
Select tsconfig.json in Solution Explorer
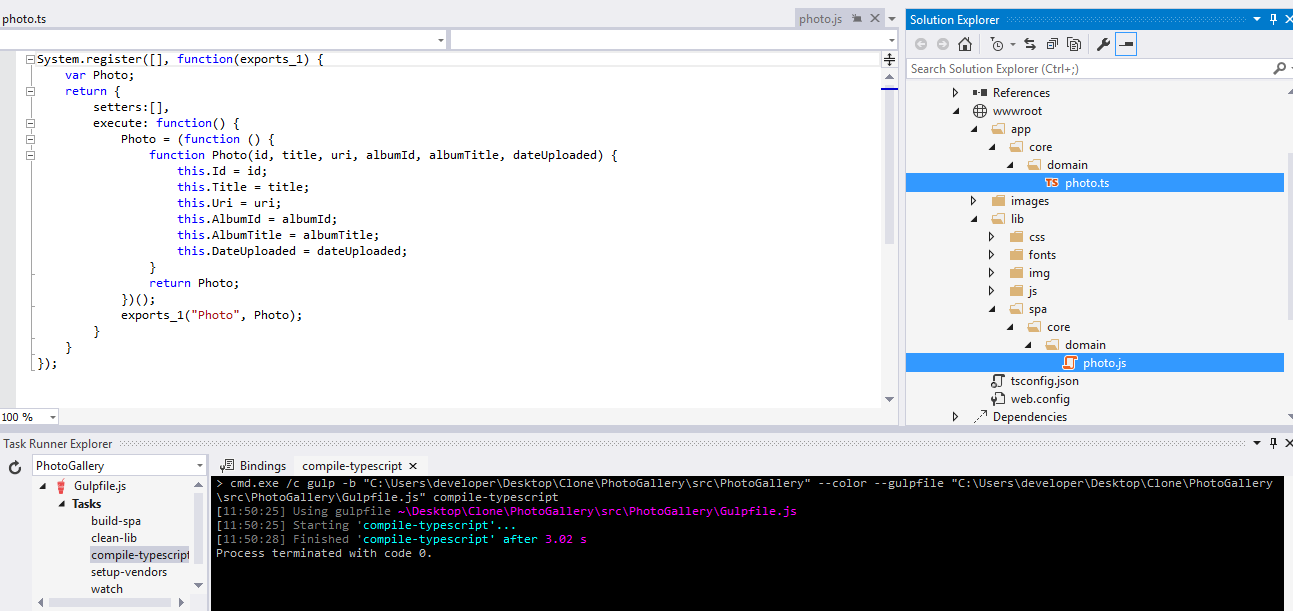[x=1044, y=381]
